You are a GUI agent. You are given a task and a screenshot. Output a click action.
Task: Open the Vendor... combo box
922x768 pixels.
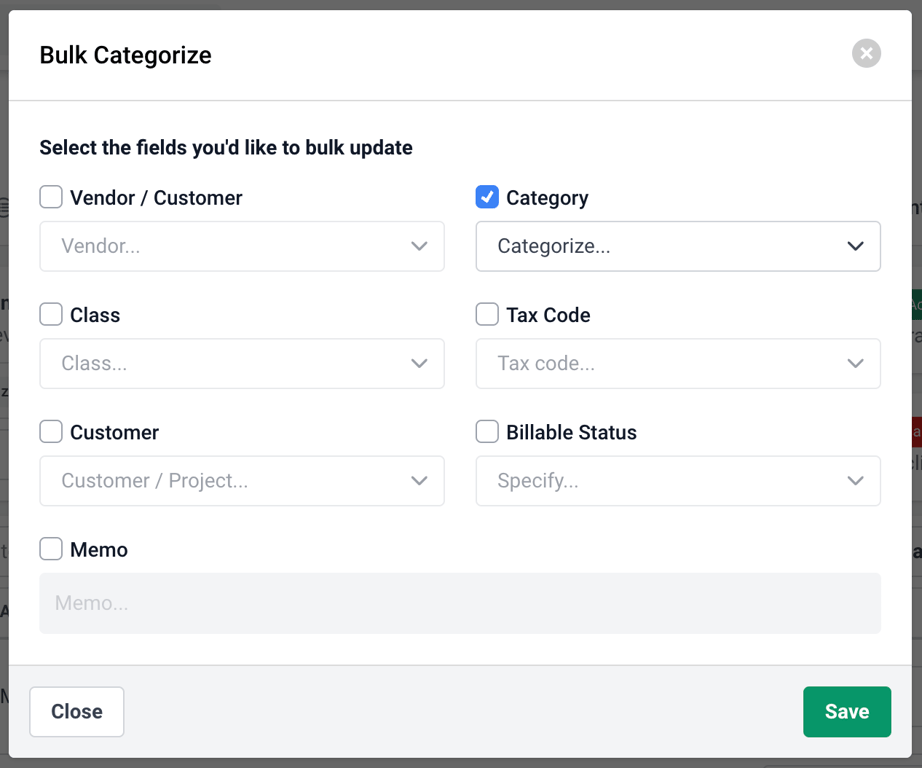pos(242,246)
